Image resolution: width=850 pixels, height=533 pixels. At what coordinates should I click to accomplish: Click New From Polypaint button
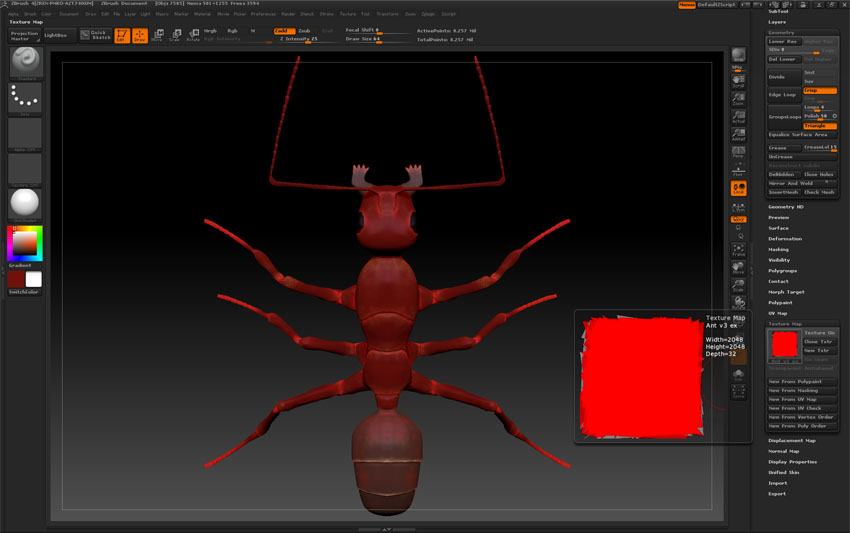coord(802,382)
